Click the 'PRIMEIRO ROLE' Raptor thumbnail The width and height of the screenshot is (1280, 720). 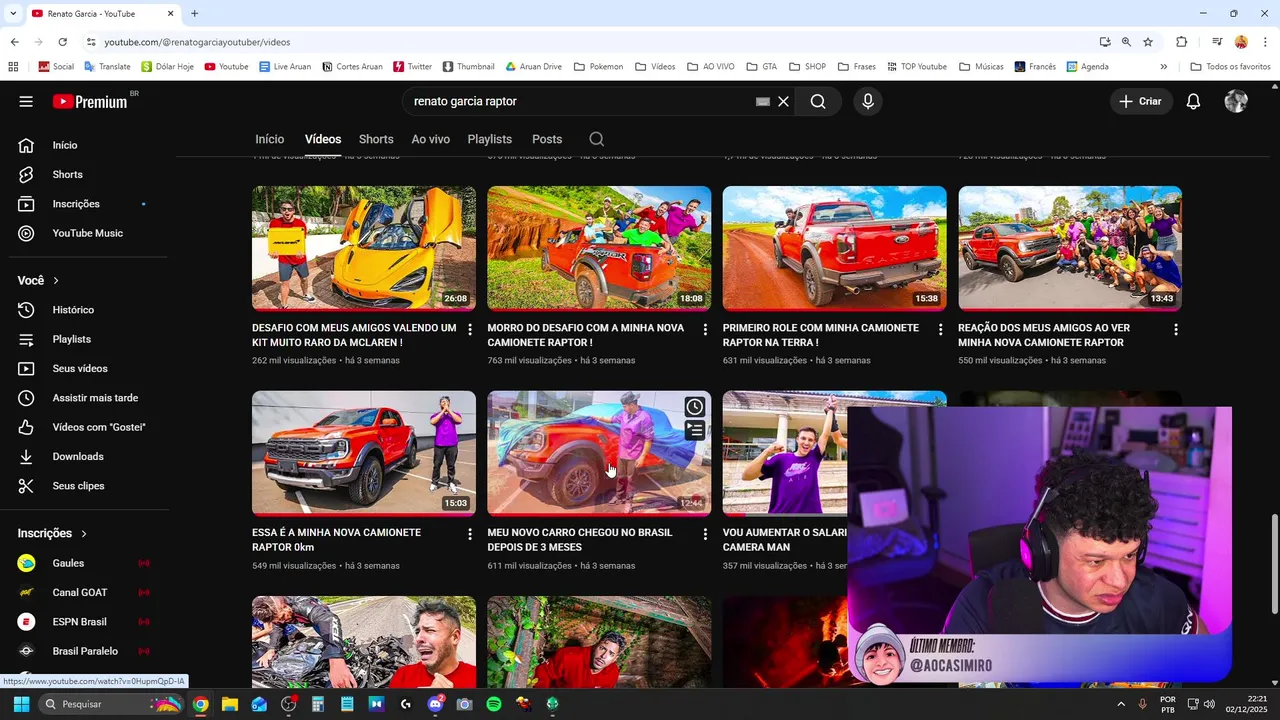click(835, 248)
